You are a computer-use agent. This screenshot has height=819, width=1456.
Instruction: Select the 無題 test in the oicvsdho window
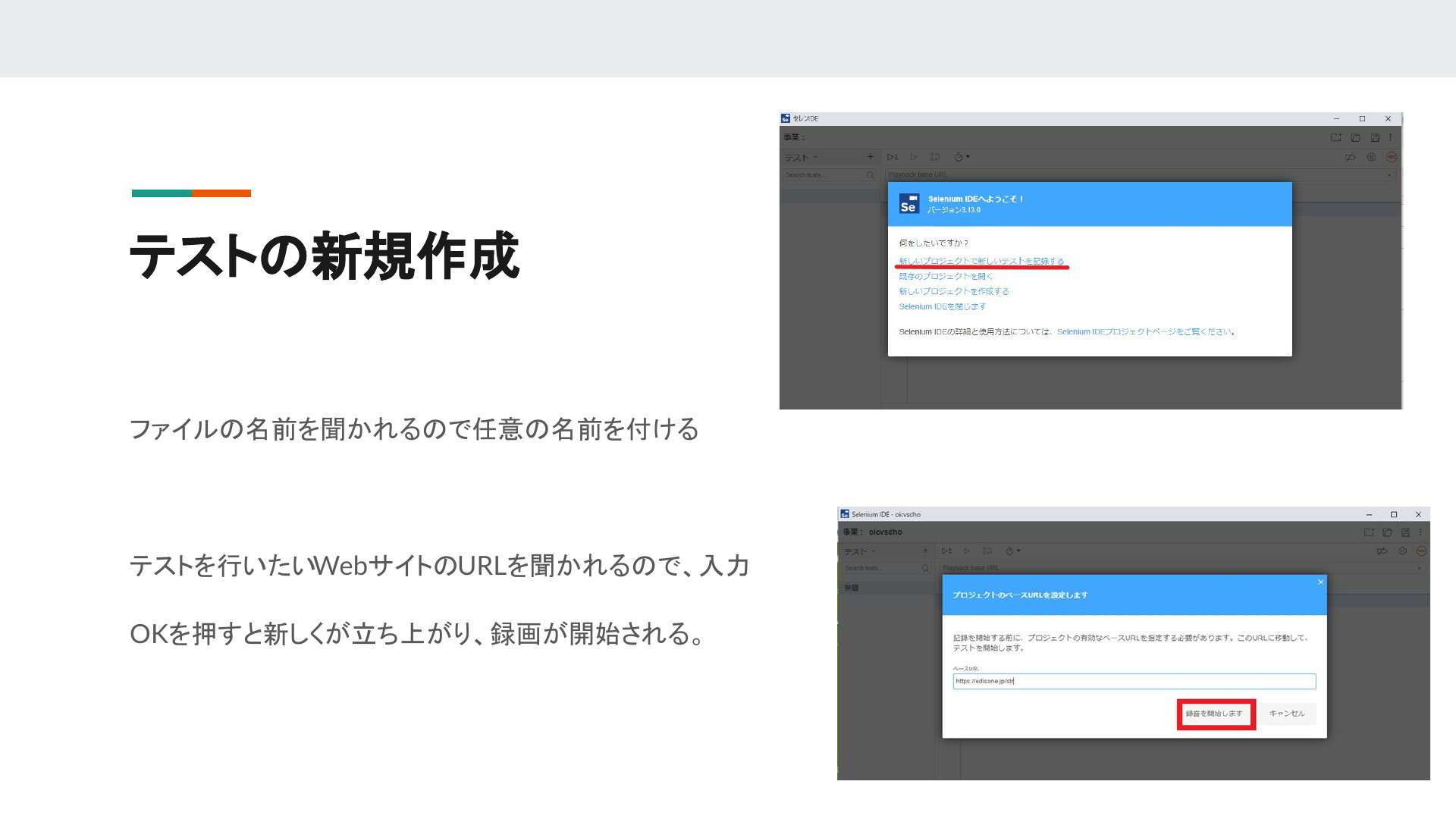pyautogui.click(x=888, y=588)
